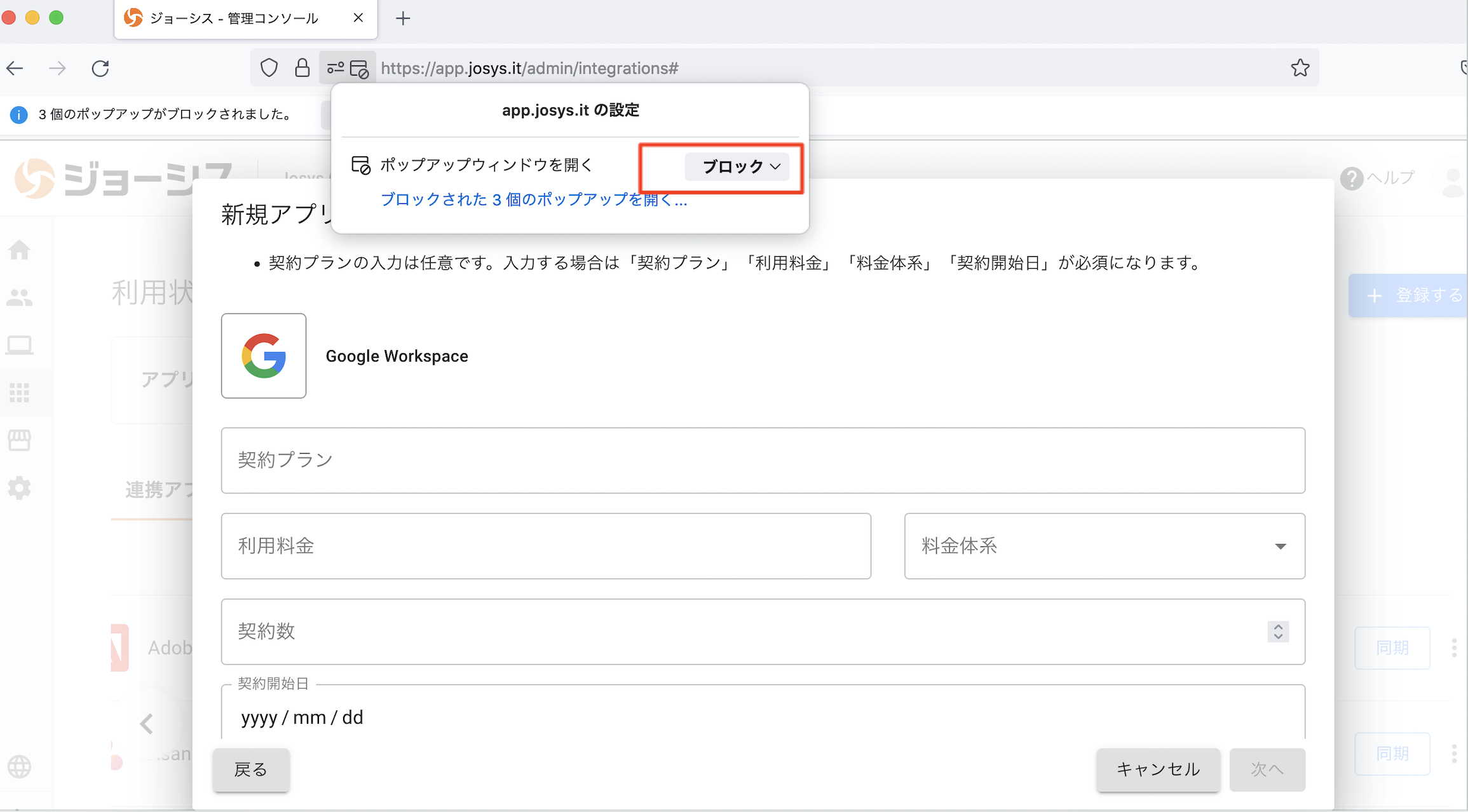
Task: Click the 契約数 number stepper arrows
Action: coord(1278,632)
